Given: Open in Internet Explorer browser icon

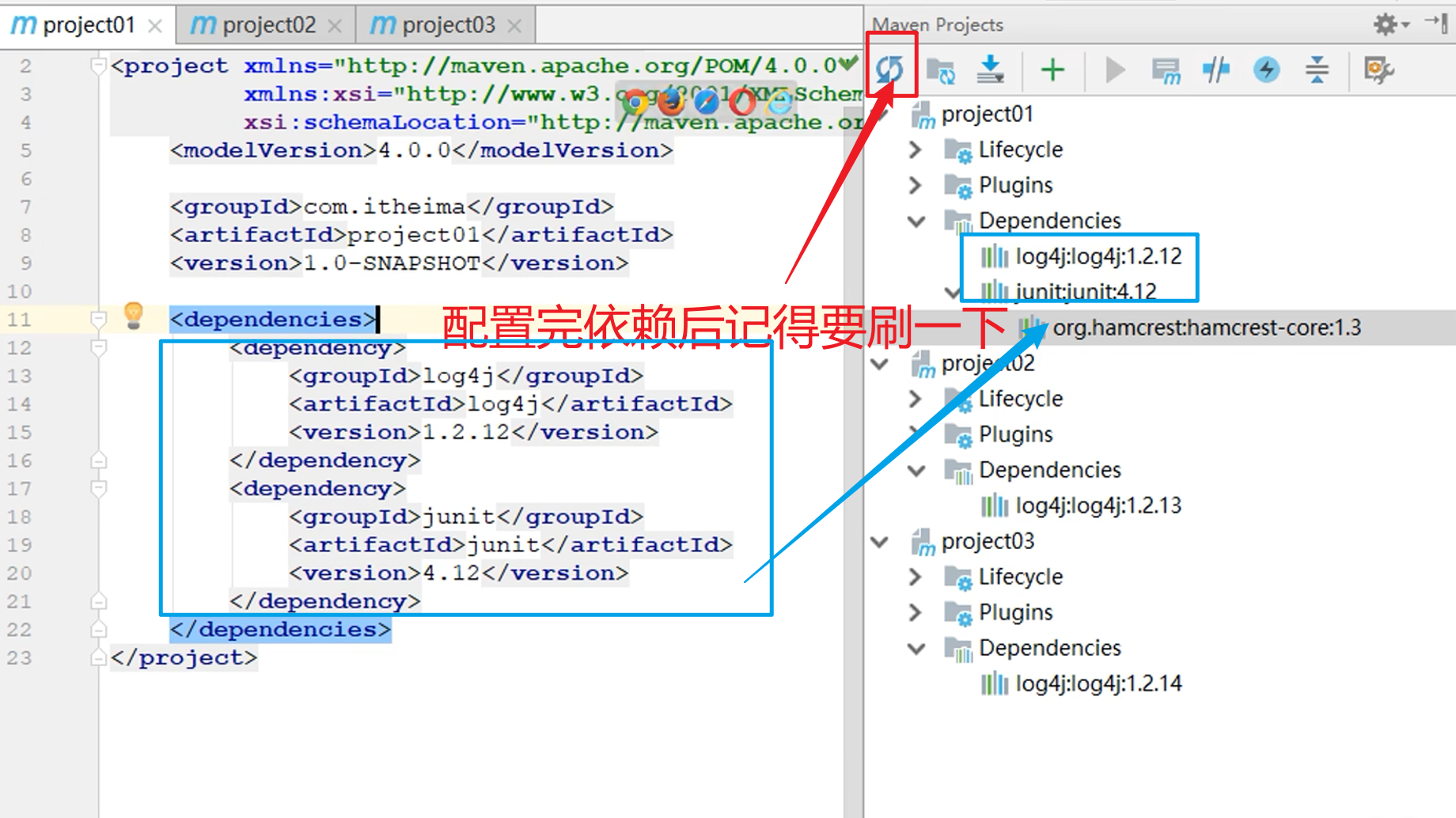Looking at the screenshot, I should (x=779, y=101).
